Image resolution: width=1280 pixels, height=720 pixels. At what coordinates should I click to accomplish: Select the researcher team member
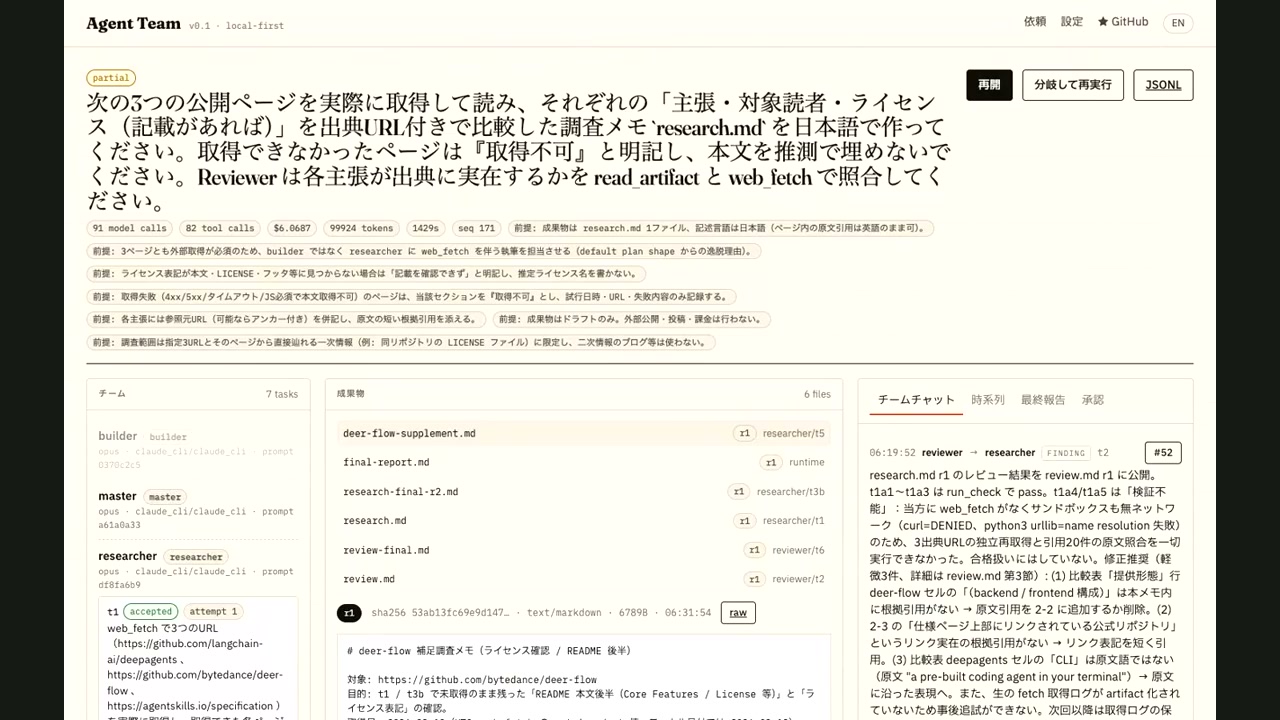tap(127, 556)
